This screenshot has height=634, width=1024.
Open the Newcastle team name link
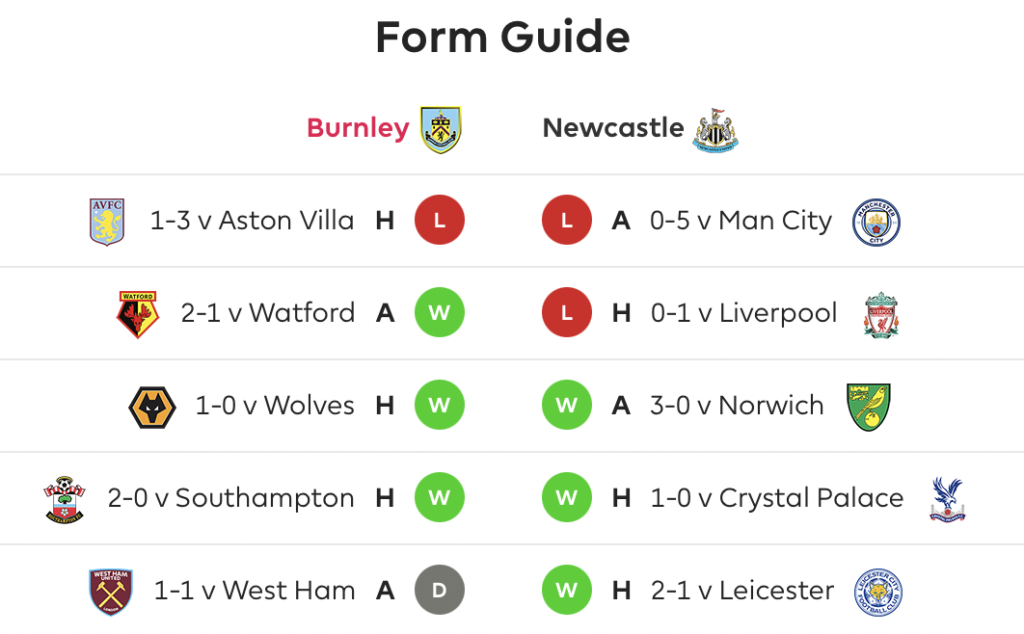[x=613, y=128]
